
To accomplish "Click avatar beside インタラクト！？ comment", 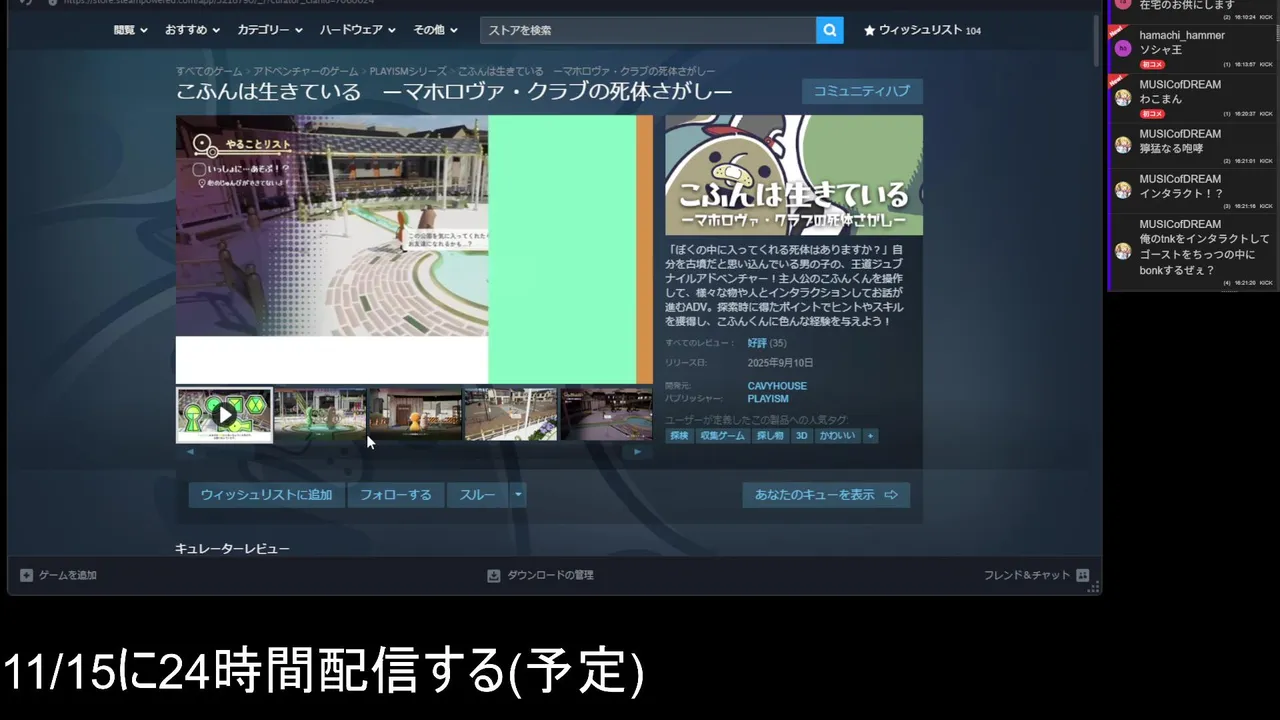I will [1123, 190].
